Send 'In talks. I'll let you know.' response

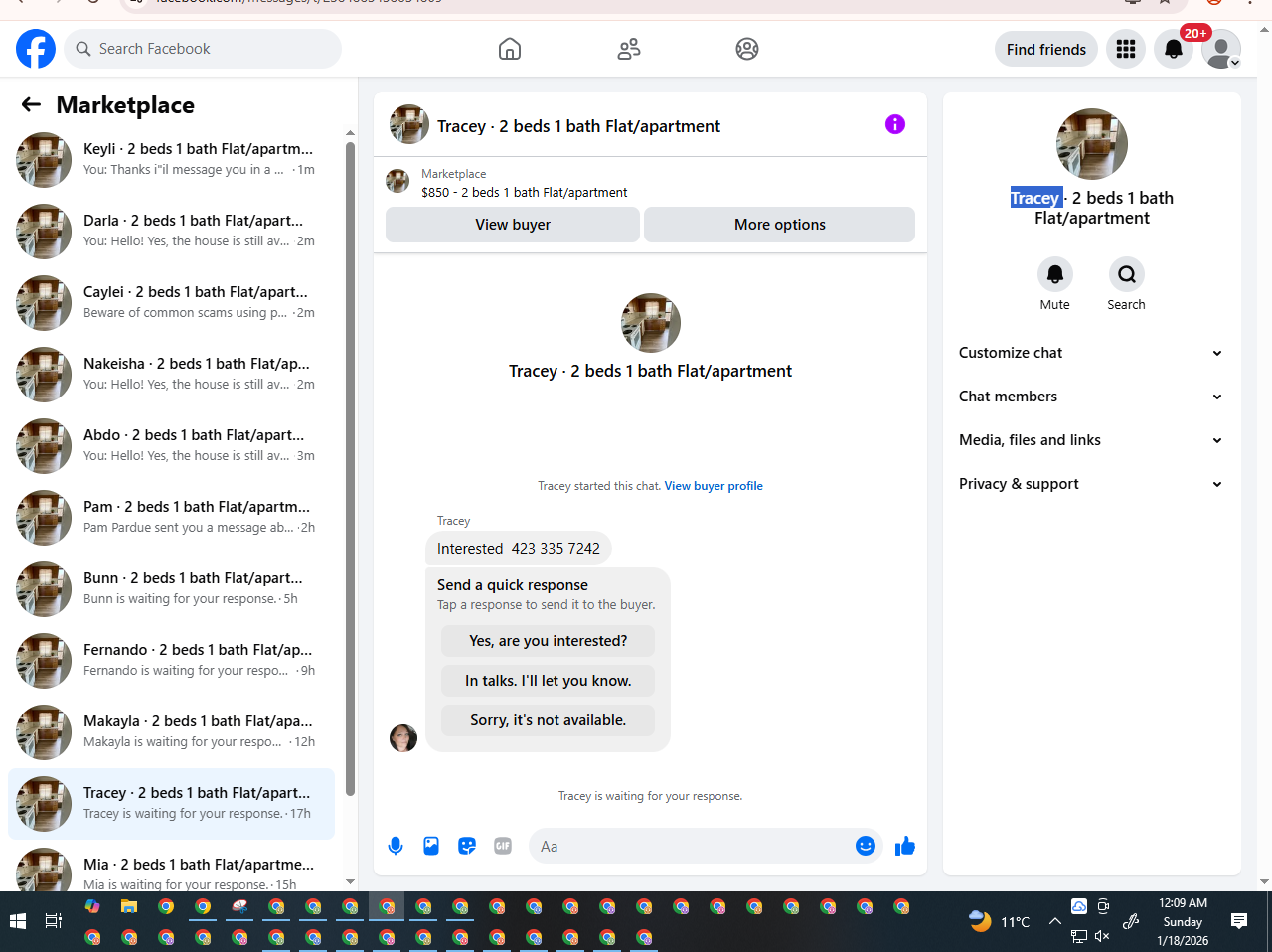[x=549, y=681]
